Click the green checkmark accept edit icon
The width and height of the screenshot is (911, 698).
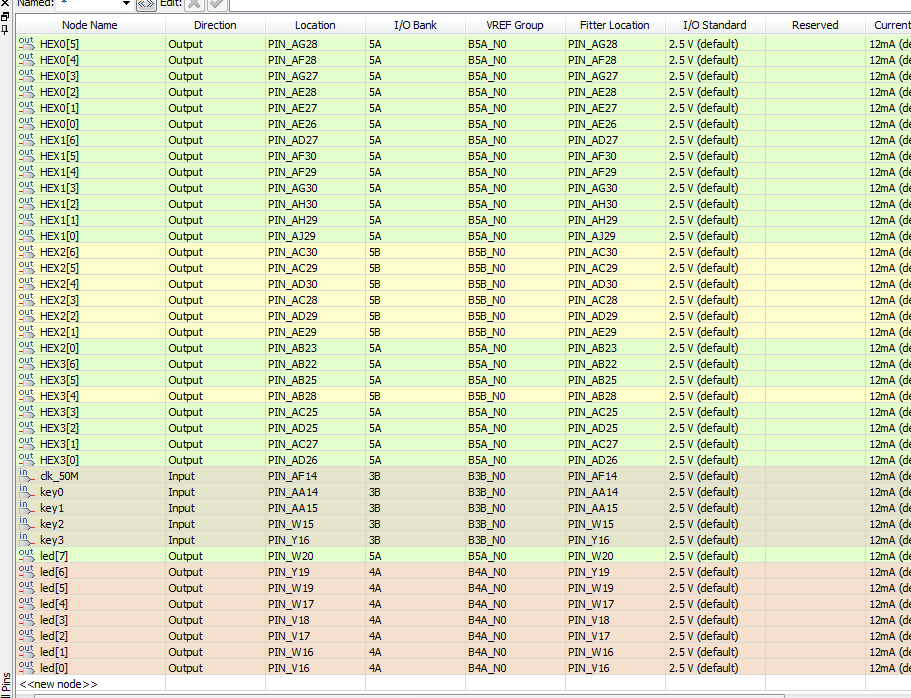pyautogui.click(x=217, y=4)
